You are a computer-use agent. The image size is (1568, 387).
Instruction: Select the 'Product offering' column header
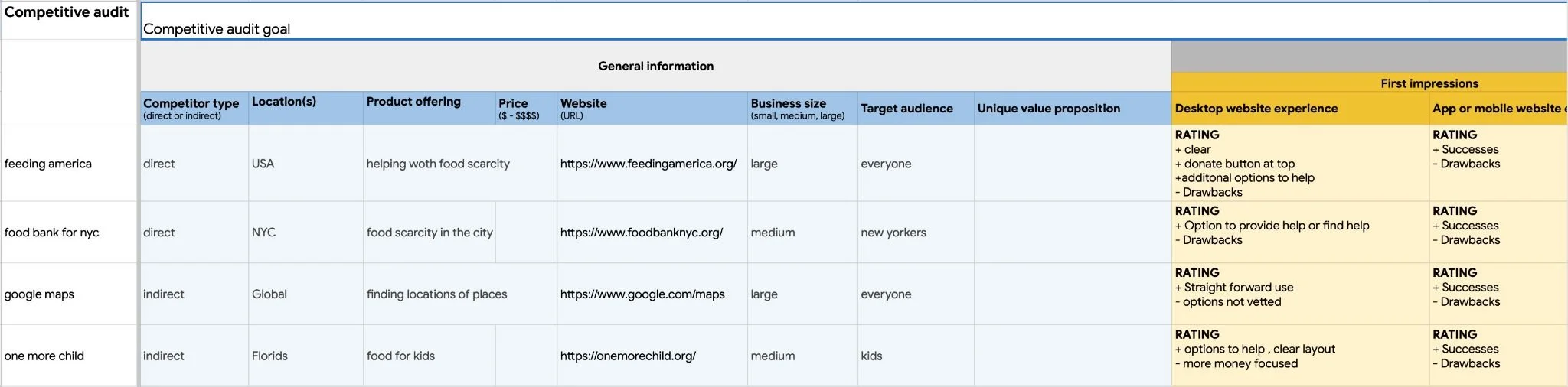(x=430, y=109)
